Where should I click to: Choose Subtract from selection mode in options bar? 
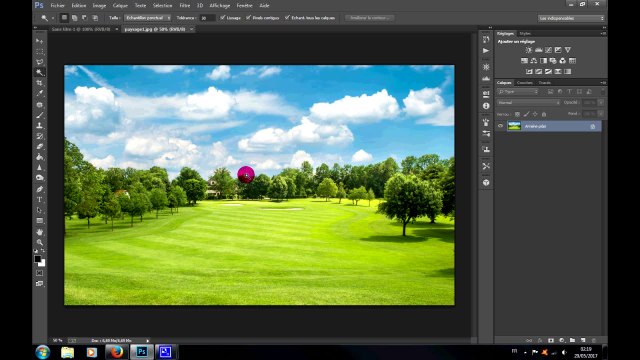pos(84,18)
